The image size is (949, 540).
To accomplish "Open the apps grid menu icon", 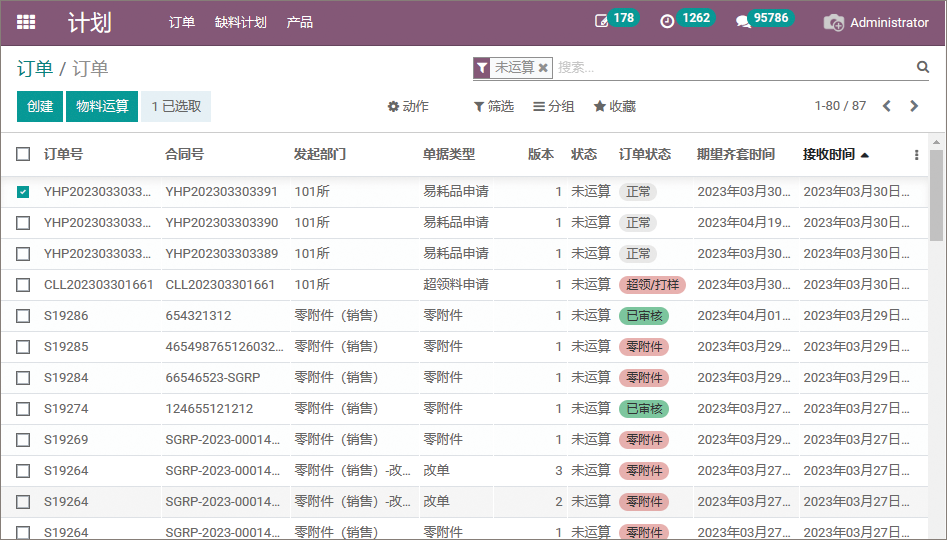I will [x=26, y=22].
